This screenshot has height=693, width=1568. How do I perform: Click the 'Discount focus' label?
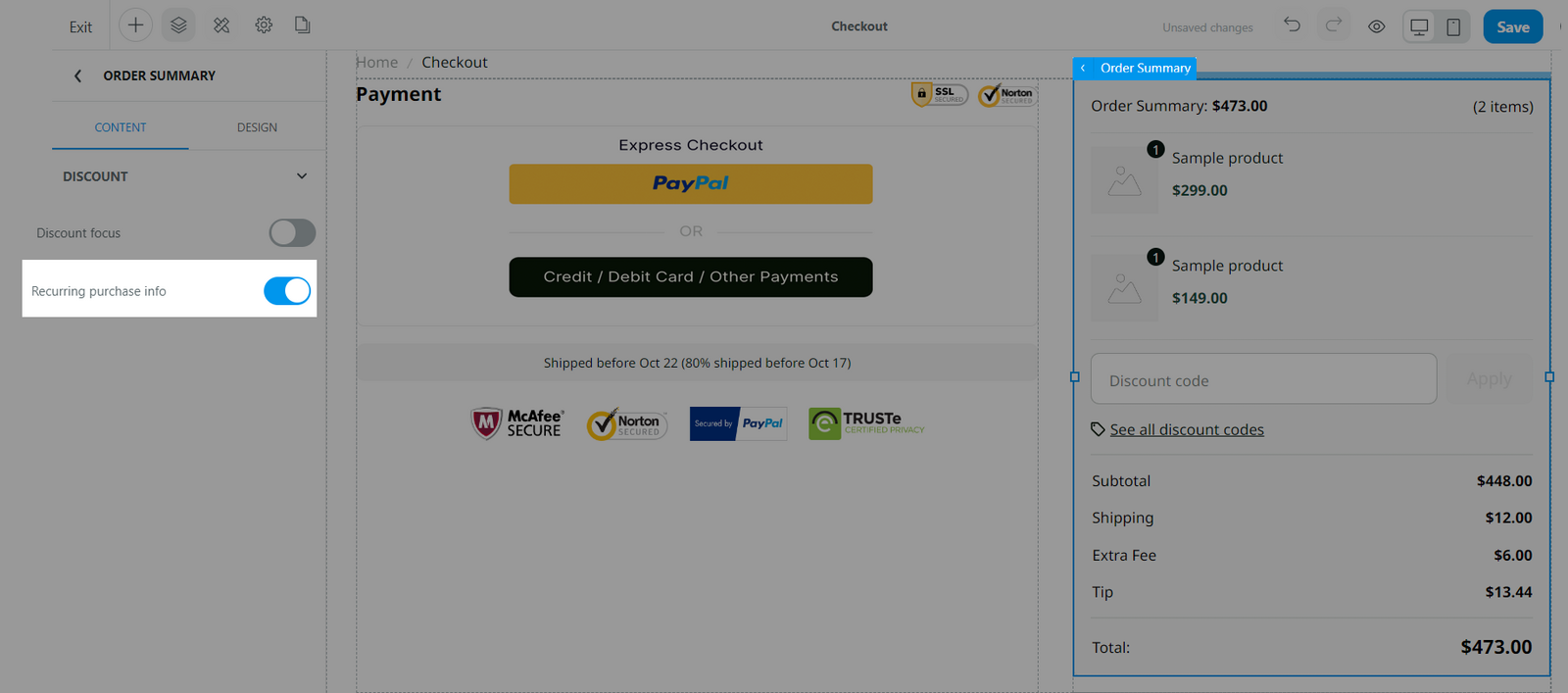78,233
